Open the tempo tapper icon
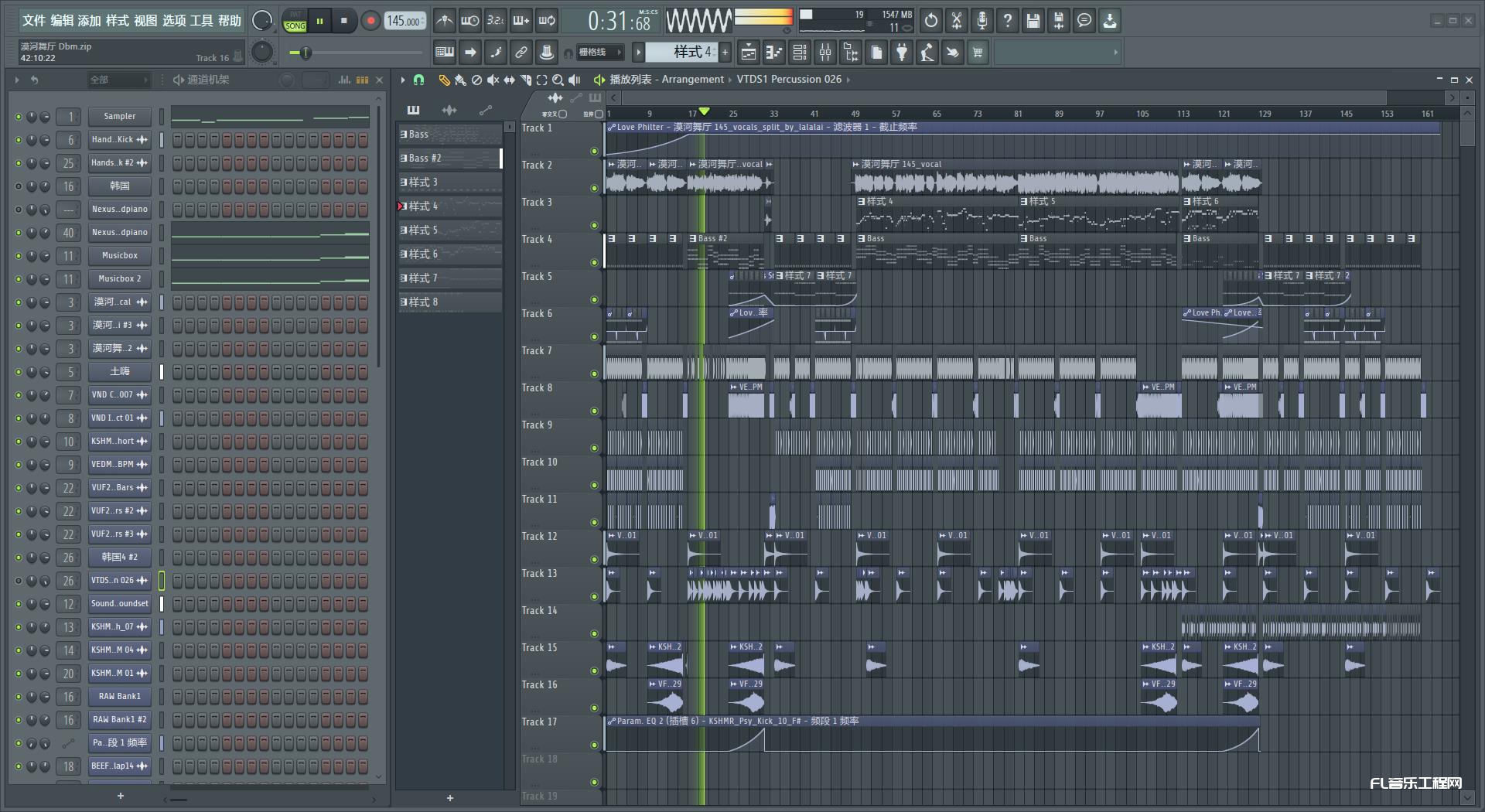 (x=927, y=53)
